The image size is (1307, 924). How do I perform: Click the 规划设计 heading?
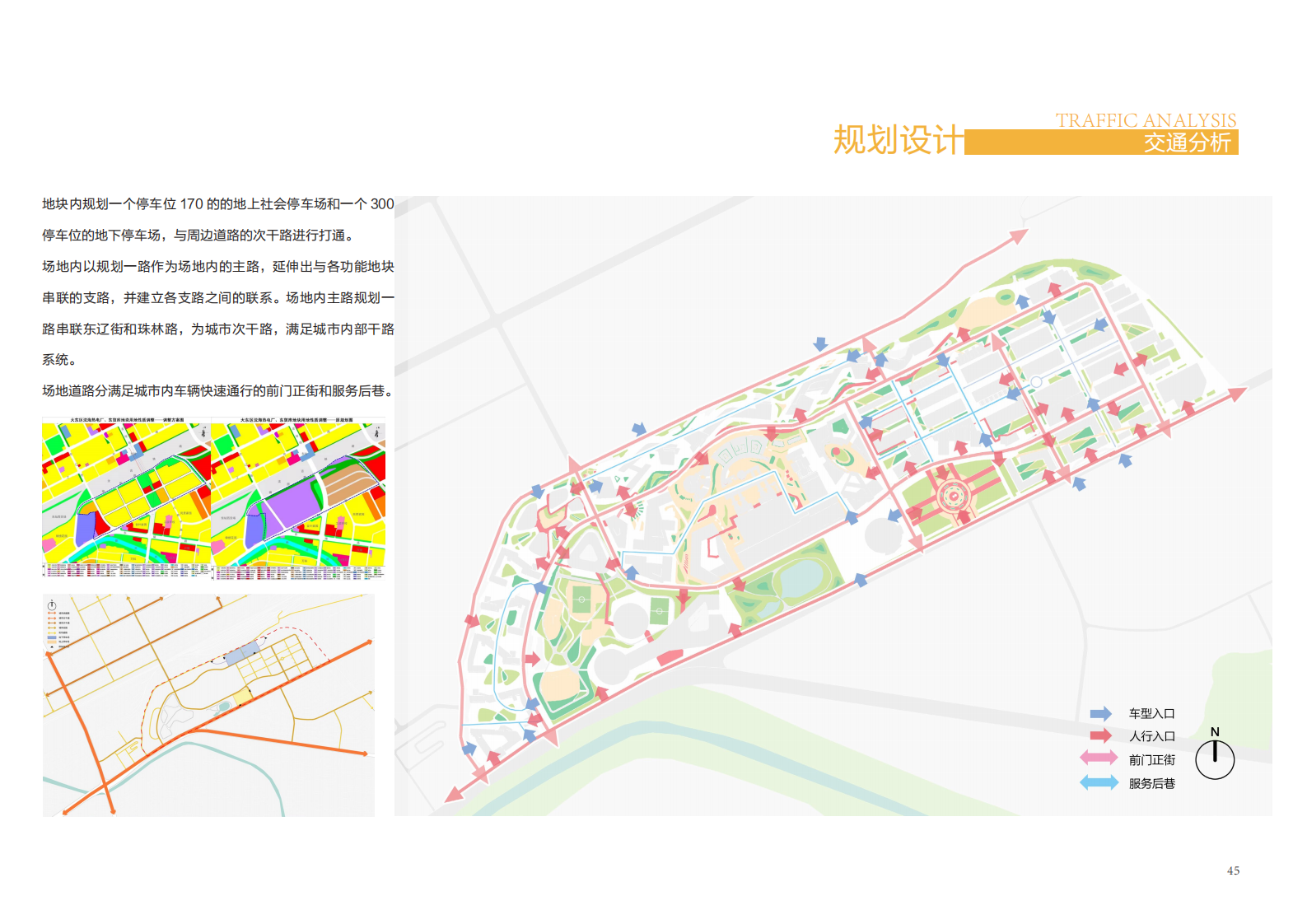pos(897,140)
